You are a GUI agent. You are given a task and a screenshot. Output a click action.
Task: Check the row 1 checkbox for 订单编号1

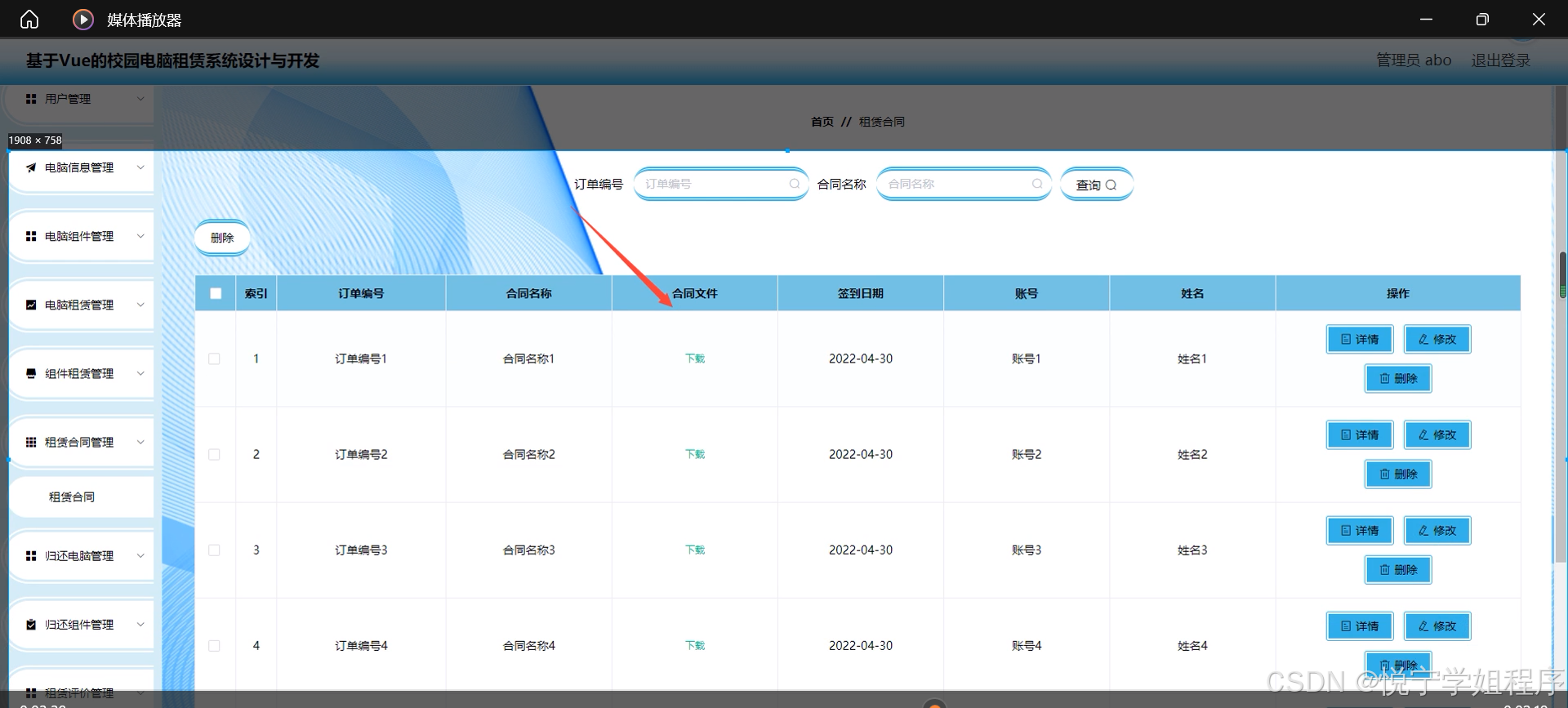tap(214, 358)
